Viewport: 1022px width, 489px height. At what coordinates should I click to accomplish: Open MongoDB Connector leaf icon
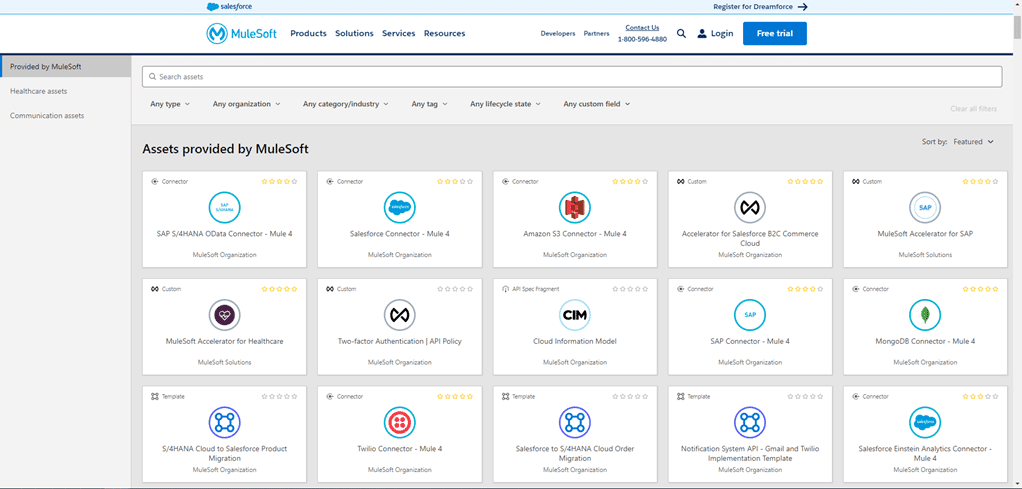pyautogui.click(x=925, y=316)
